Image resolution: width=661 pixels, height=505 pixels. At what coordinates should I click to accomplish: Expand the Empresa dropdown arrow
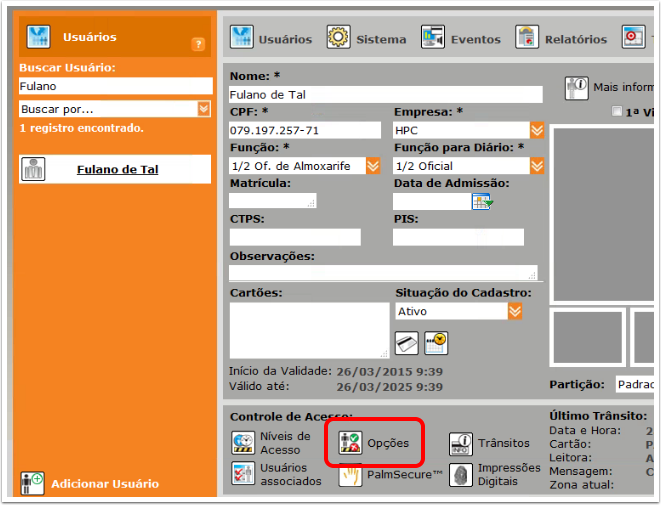537,130
